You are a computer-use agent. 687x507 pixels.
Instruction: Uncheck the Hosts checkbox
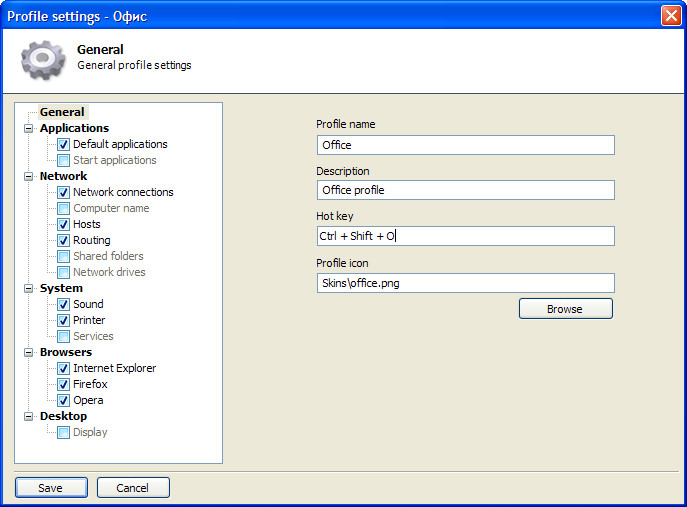coord(64,224)
